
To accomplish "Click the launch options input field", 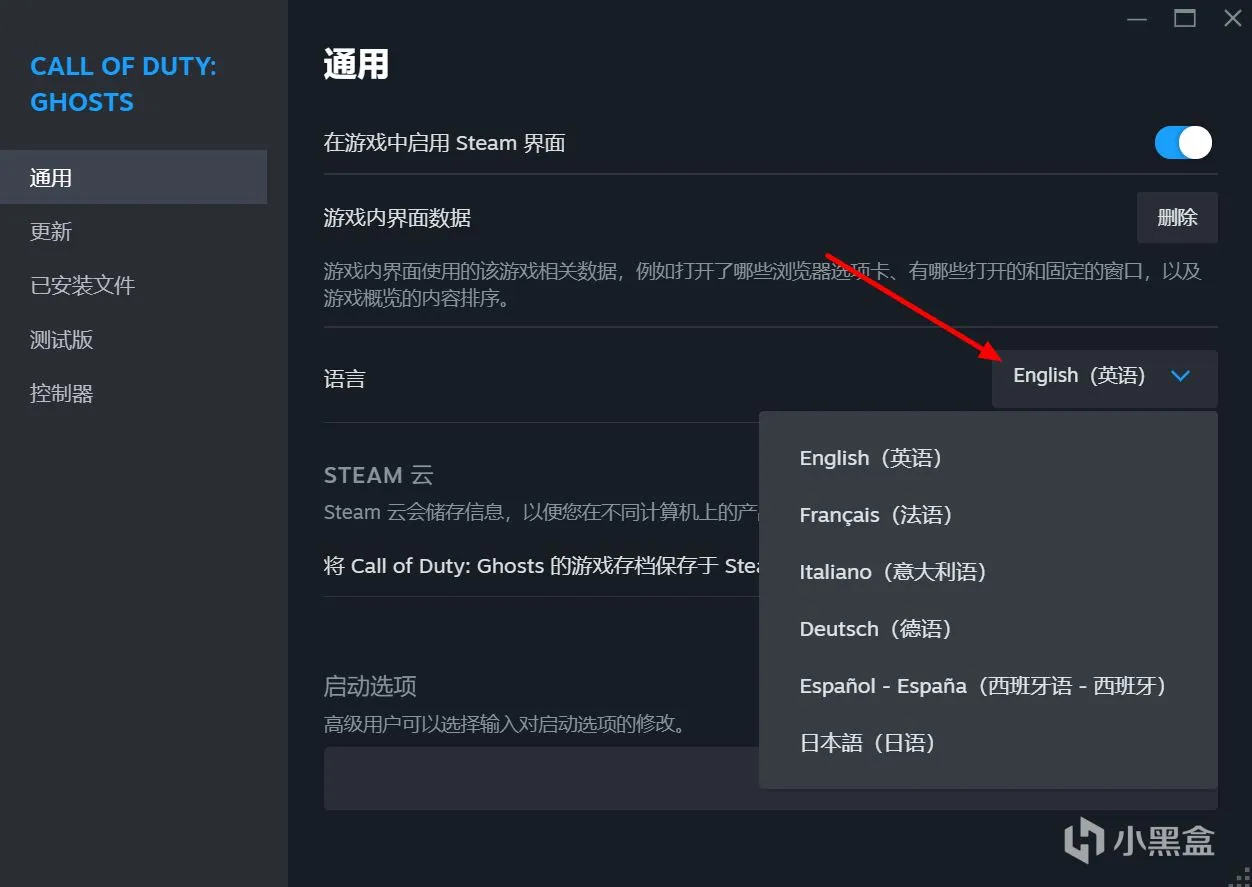I will point(770,778).
